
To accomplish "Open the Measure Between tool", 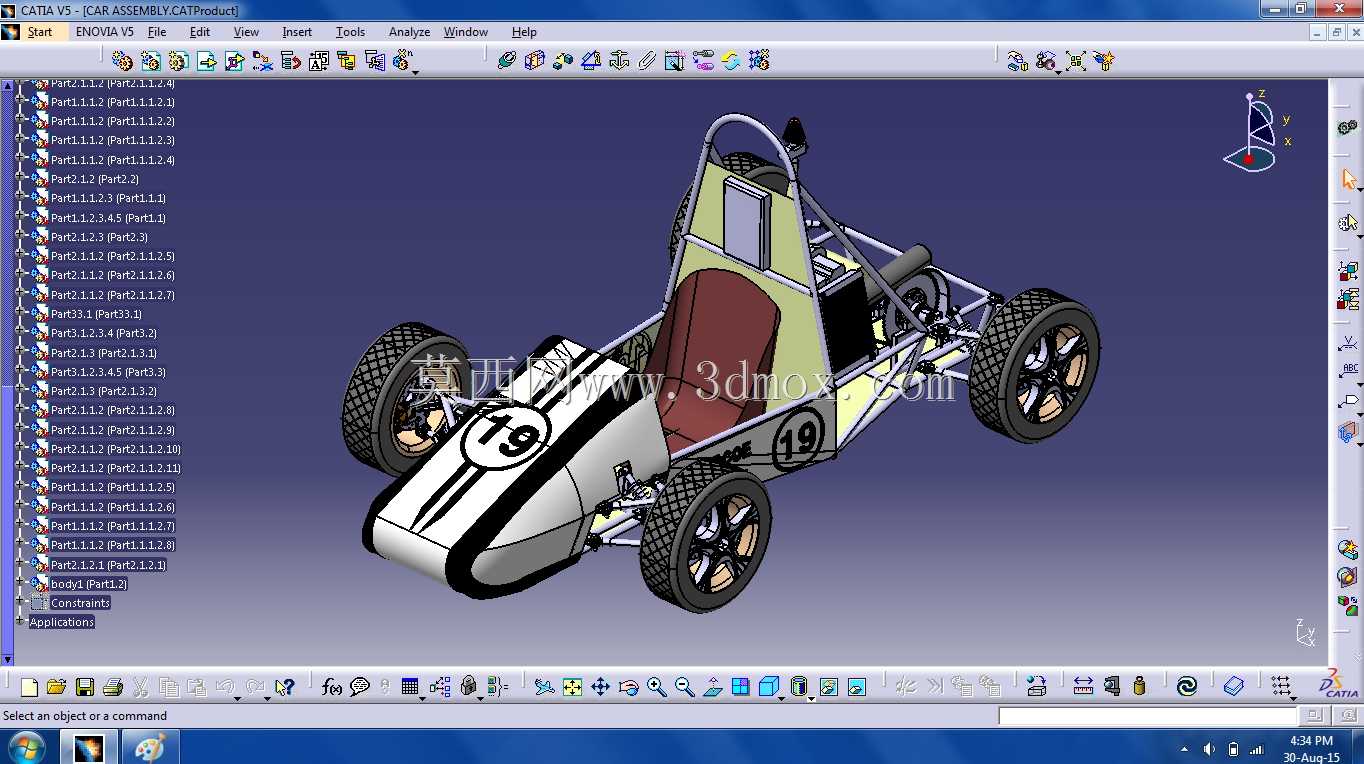I will 1083,687.
